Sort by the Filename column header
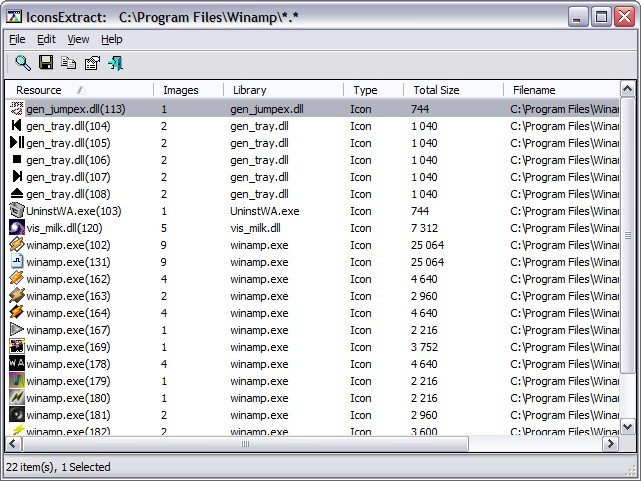This screenshot has height=481, width=641. [x=561, y=90]
